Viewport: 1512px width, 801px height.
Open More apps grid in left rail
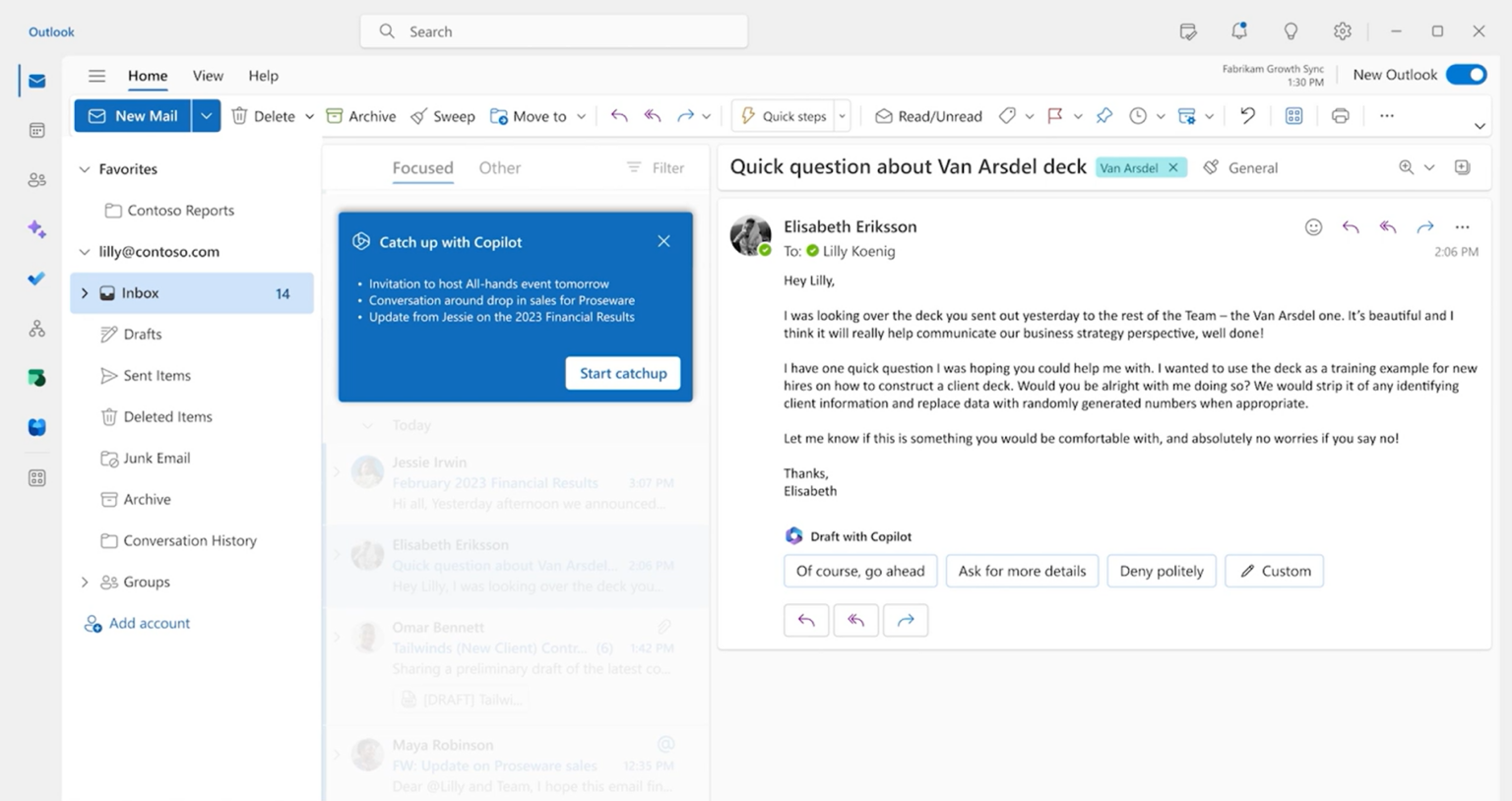[37, 478]
